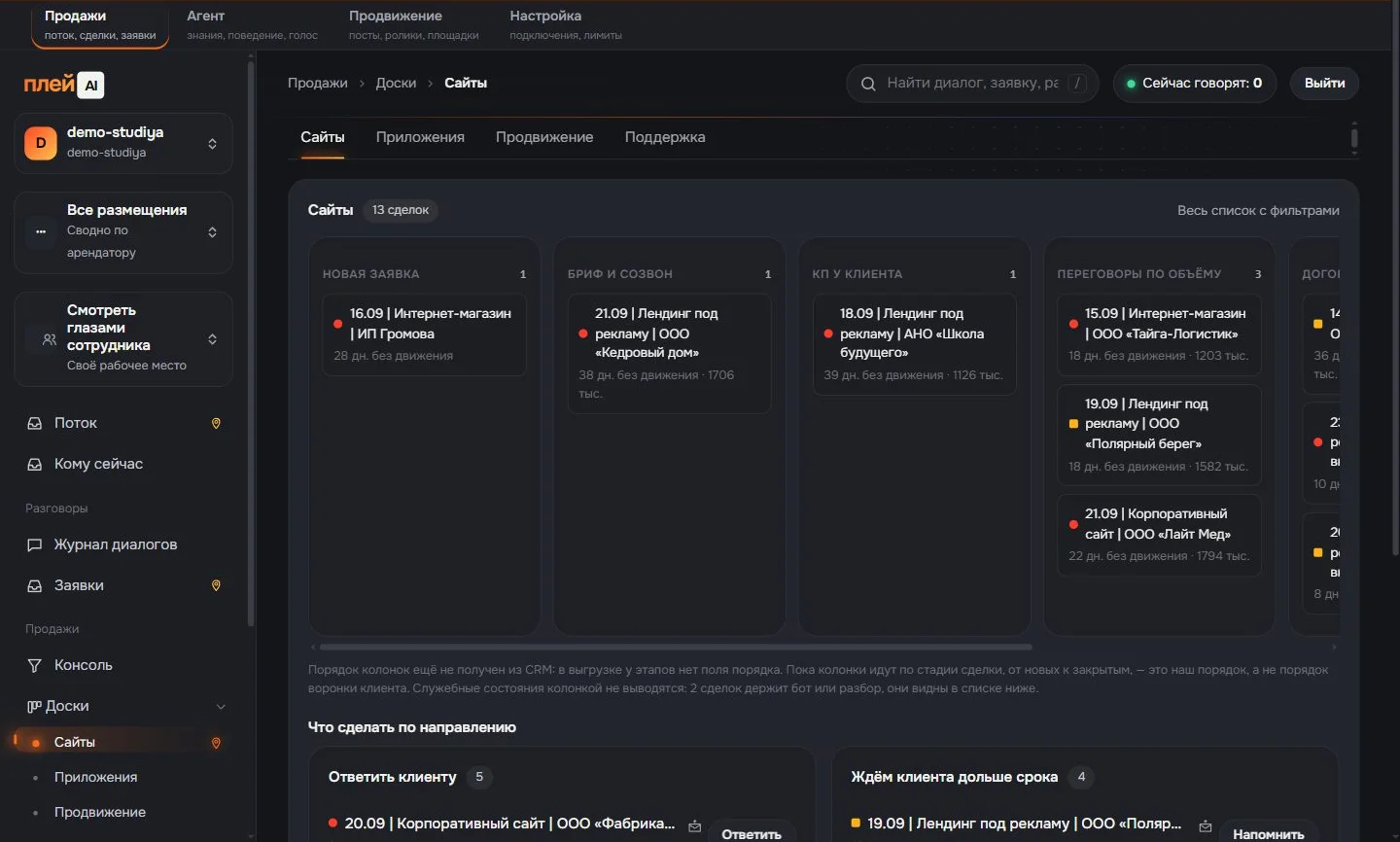Focus the Найти диалог search field
The height and width of the screenshot is (842, 1400).
(972, 84)
